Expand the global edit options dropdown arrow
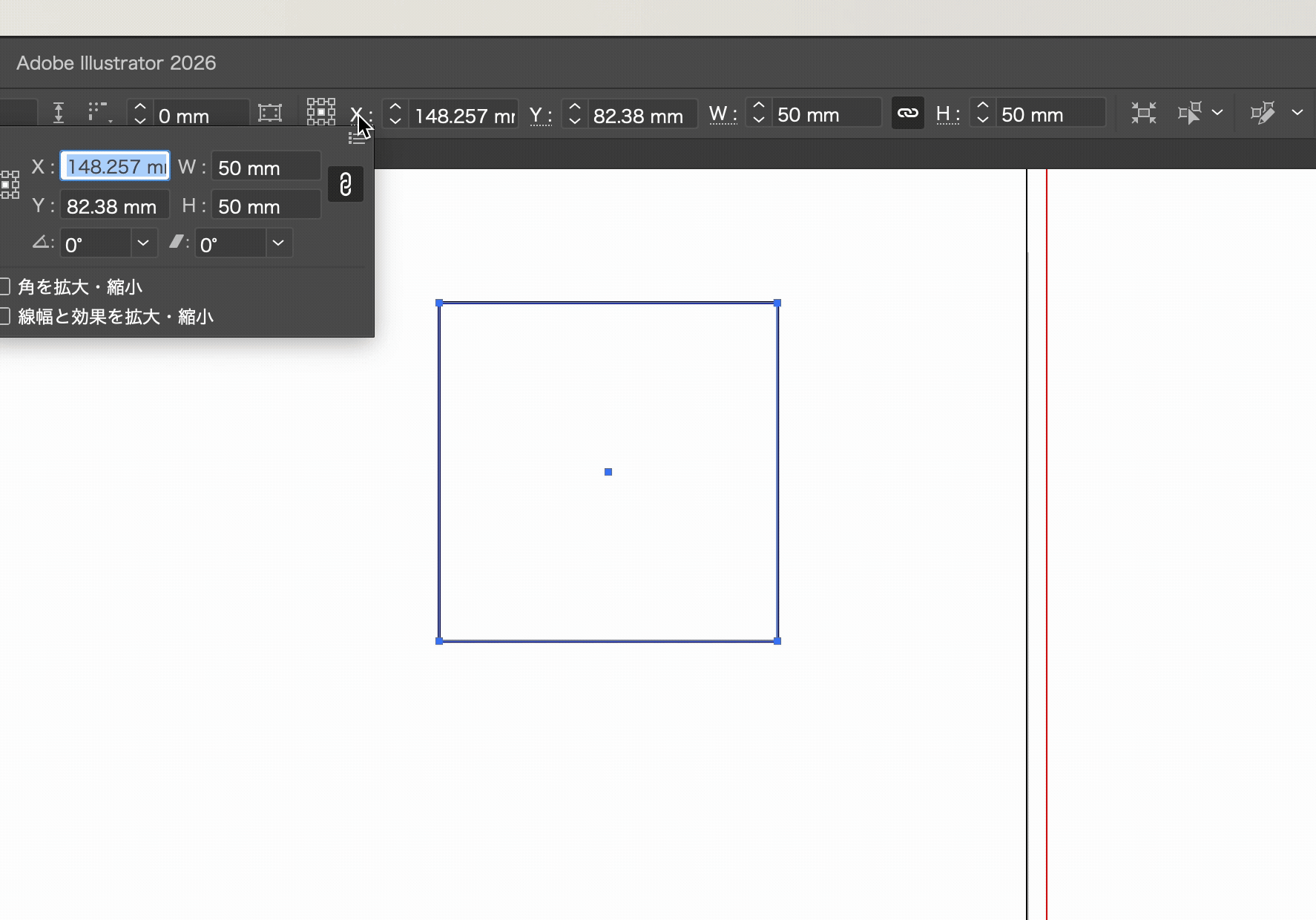 tap(1297, 113)
